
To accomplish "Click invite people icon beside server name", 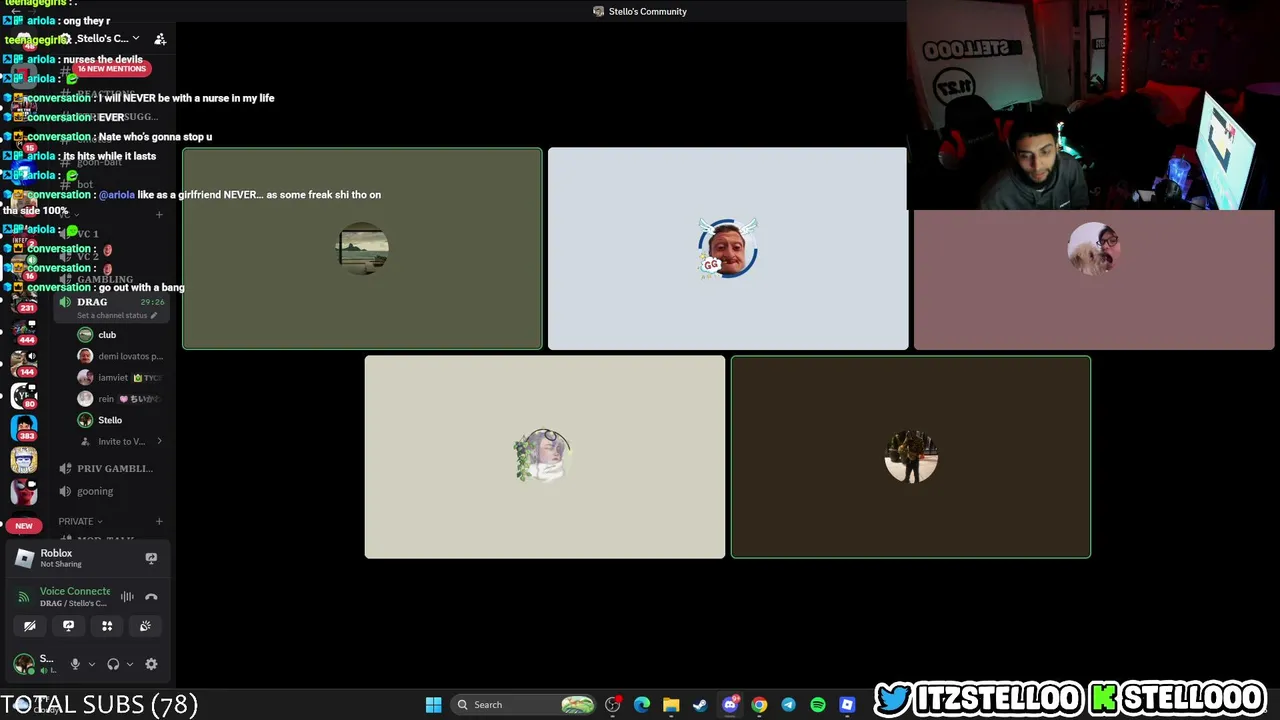I will (x=160, y=39).
